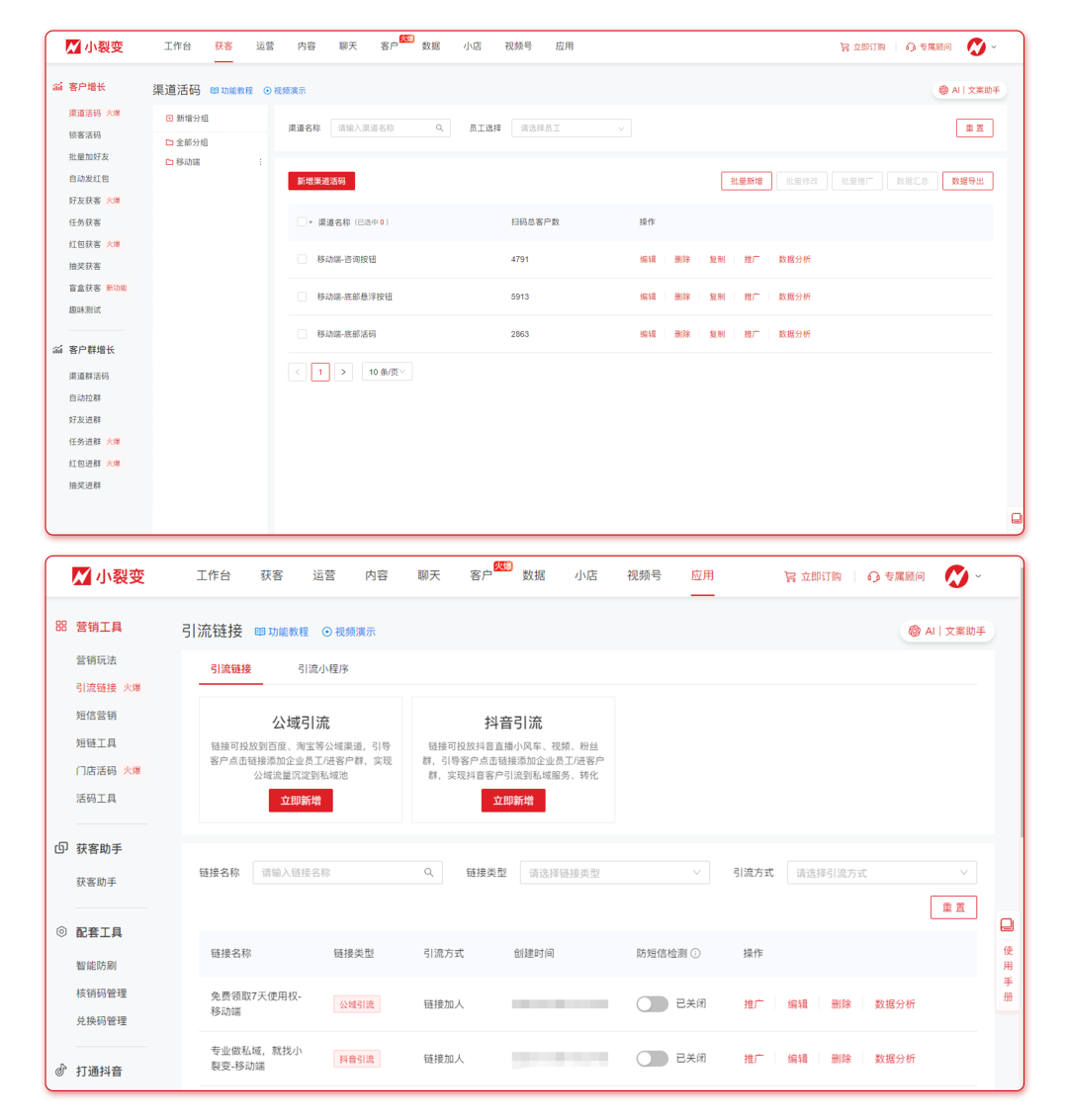Open the three-dot menu beside 移动端 group
Screen dimensions: 1068x1120
click(x=260, y=162)
